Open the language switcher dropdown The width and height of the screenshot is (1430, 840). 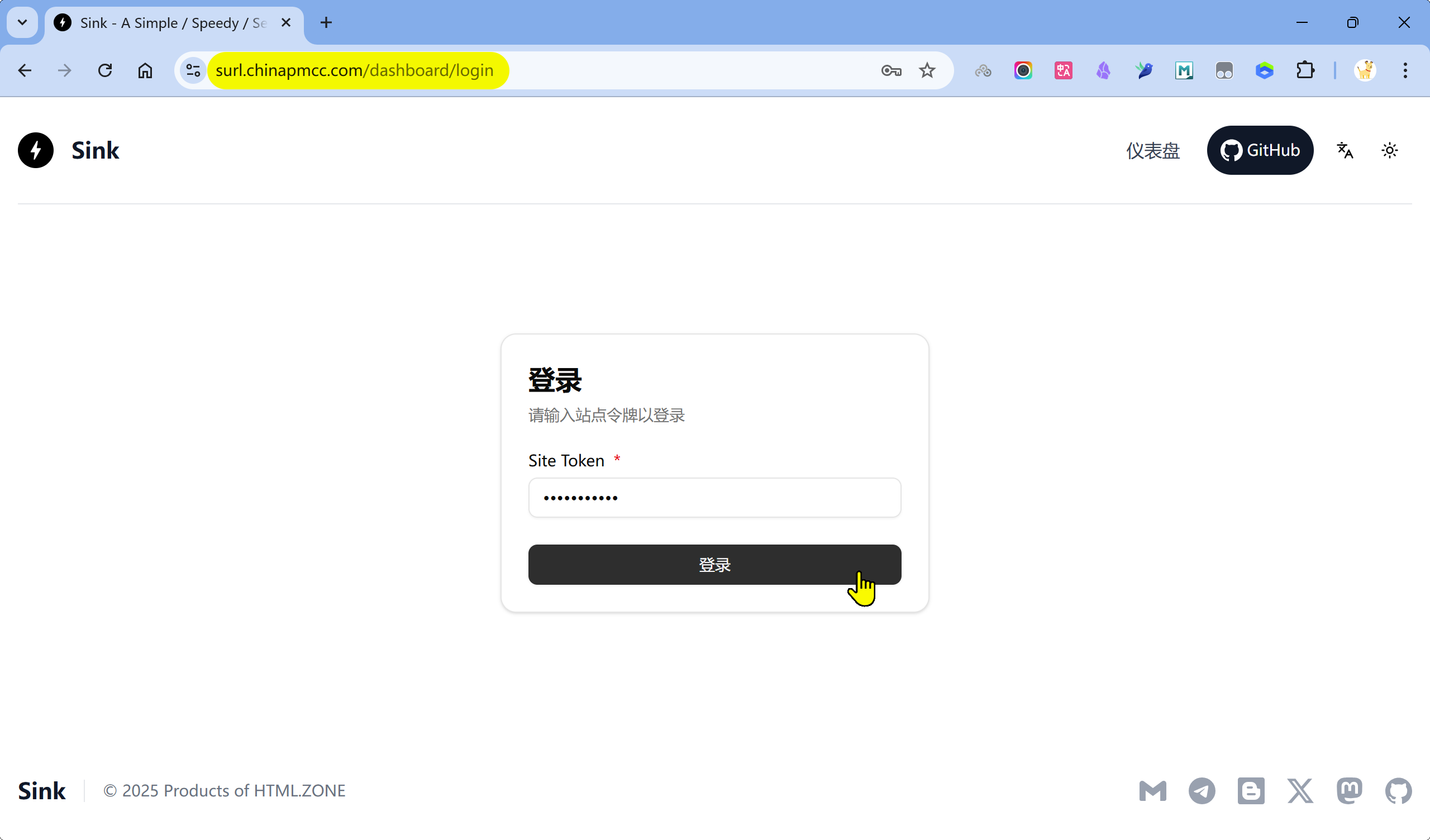(x=1345, y=150)
